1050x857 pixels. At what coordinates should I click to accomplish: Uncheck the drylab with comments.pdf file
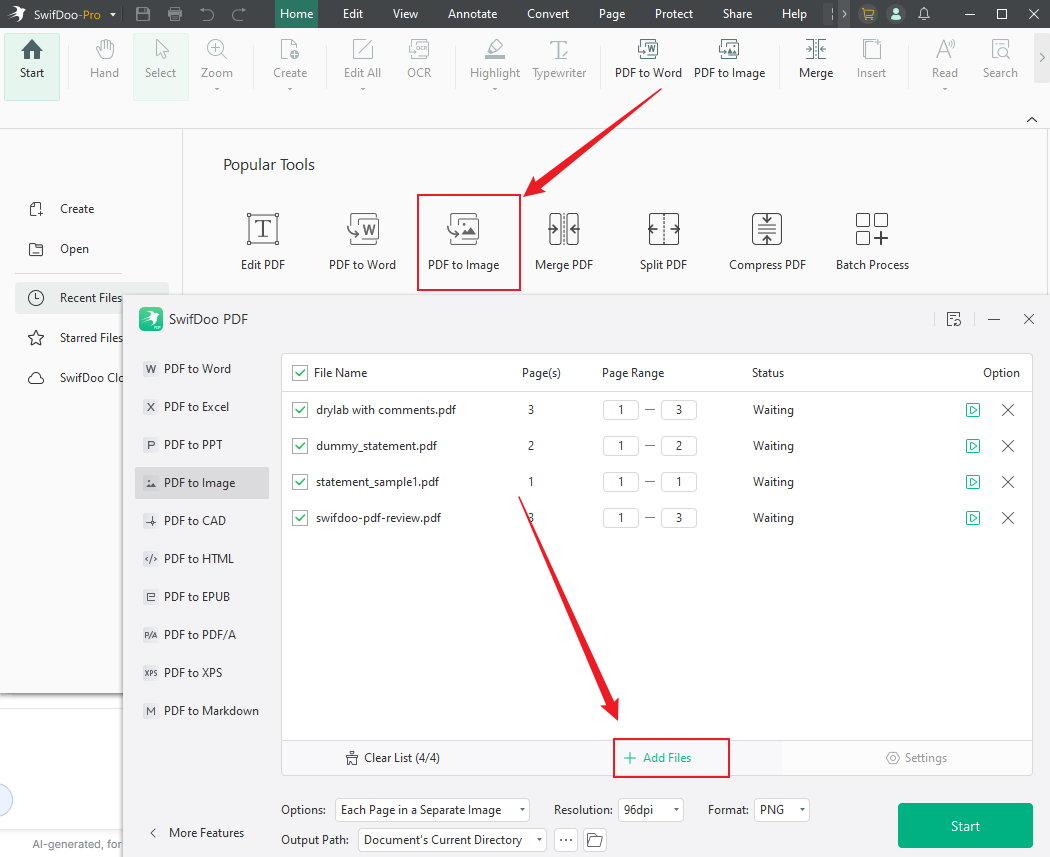(299, 410)
